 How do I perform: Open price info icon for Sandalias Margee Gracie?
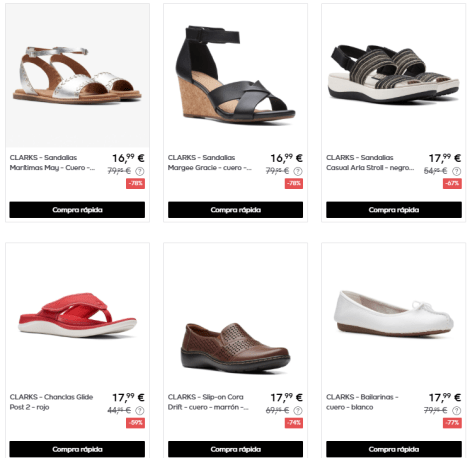point(298,171)
